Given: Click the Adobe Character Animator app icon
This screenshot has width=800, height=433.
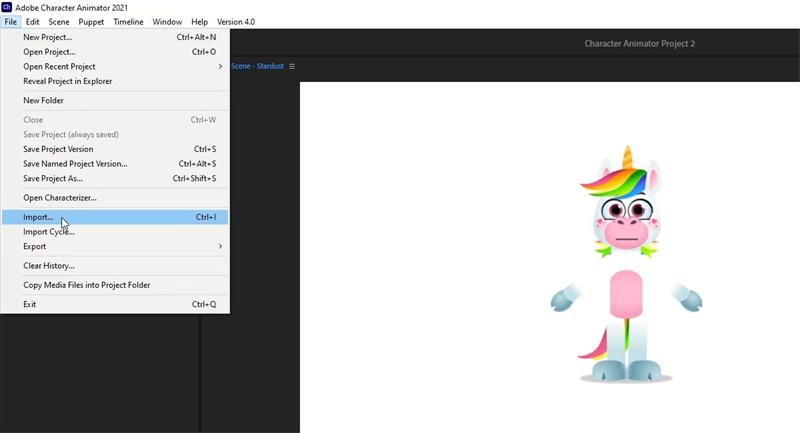Looking at the screenshot, I should pos(7,7).
